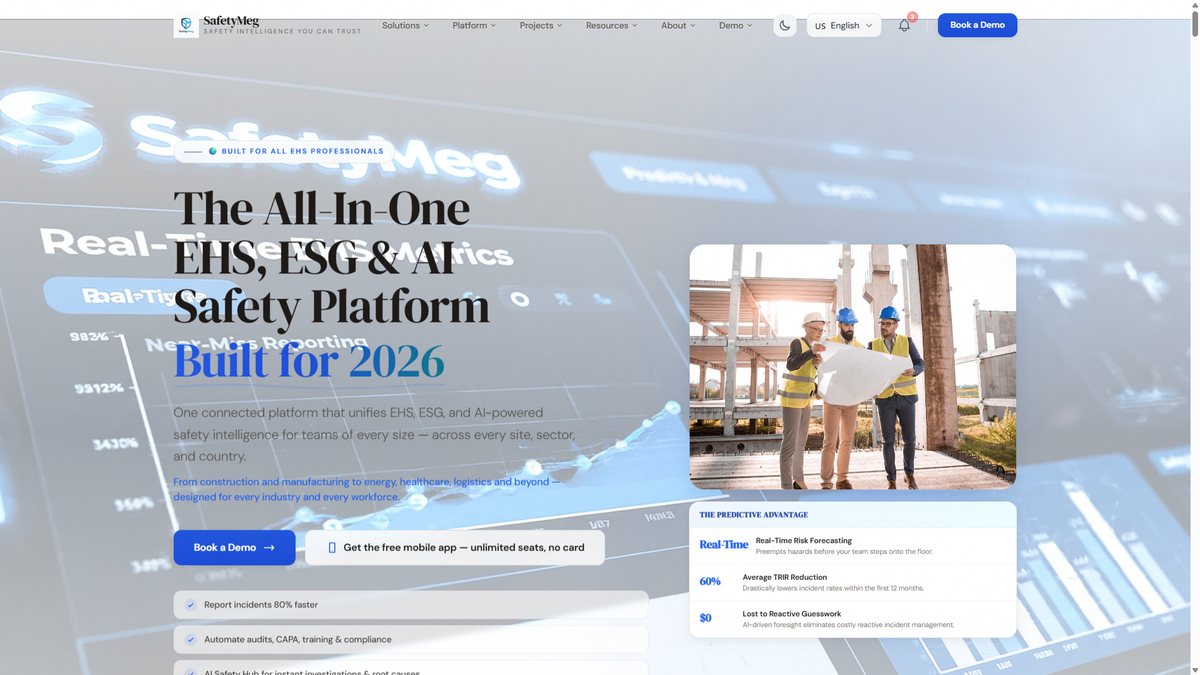
Task: Click the check icon beside Automate audits, CAPA
Action: 191,639
